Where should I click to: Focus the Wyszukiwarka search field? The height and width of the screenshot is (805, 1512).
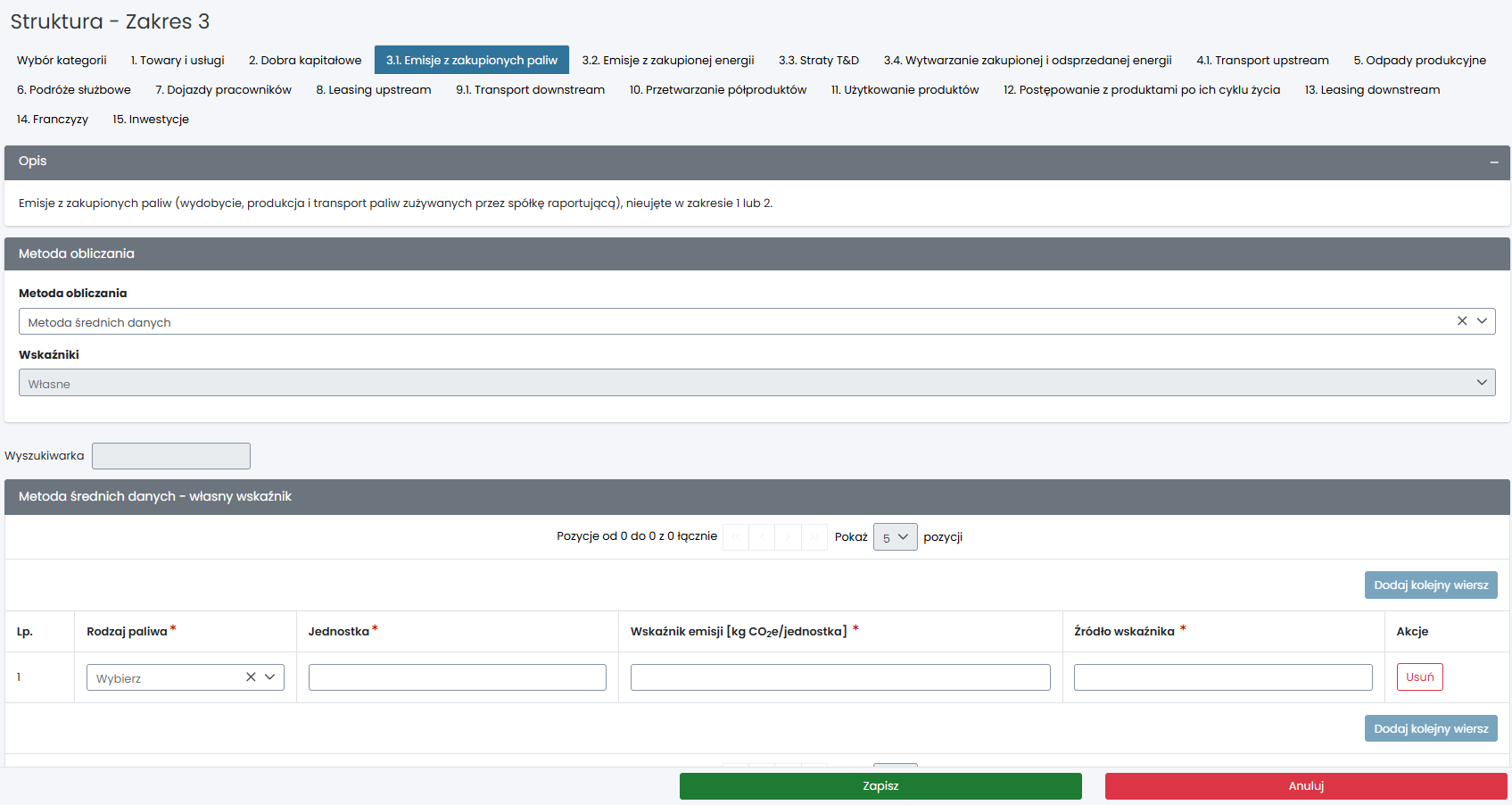click(171, 456)
